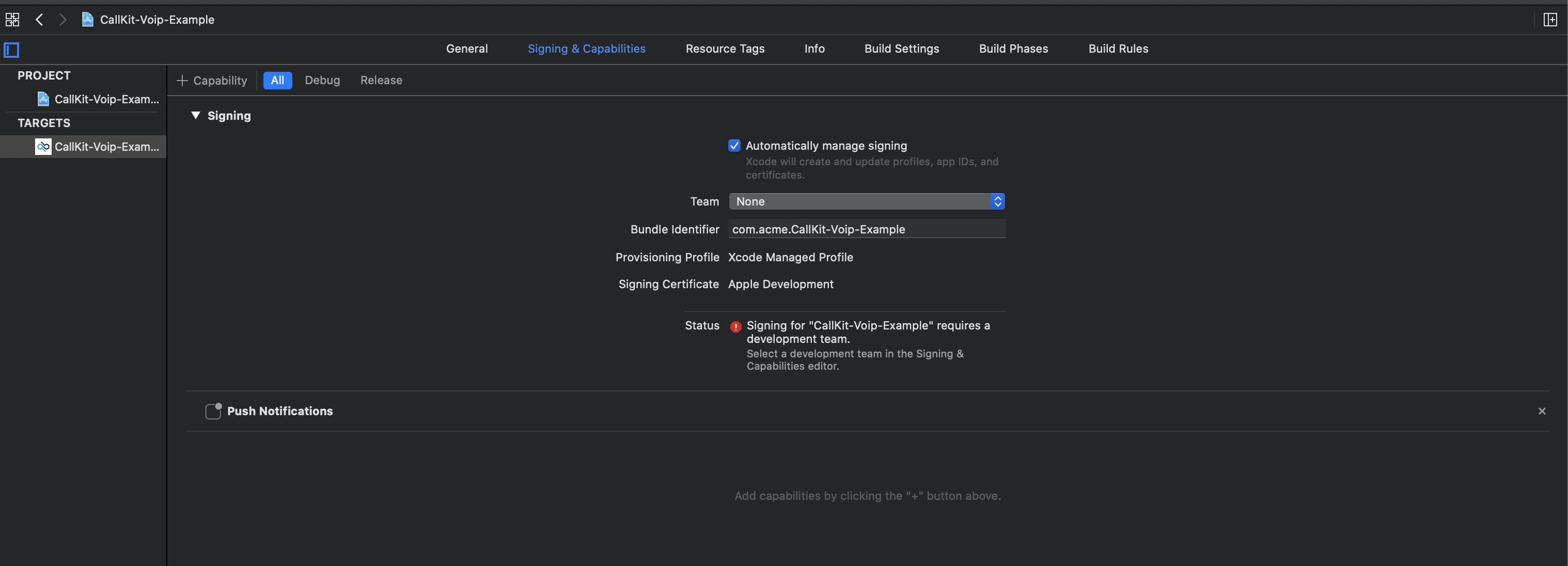This screenshot has width=1568, height=566.
Task: Click the PROJECT section header
Action: (x=44, y=75)
